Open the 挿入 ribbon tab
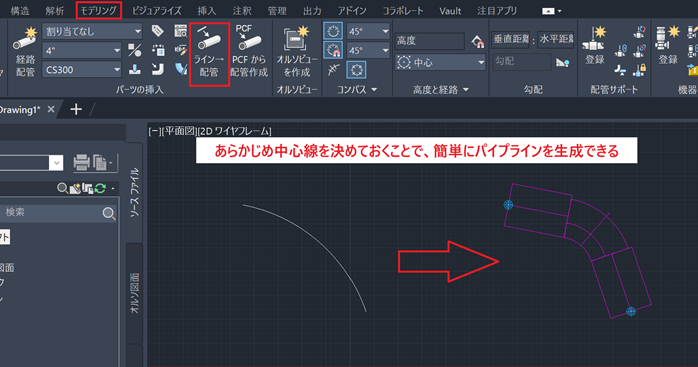Screen dimensions: 698x367 (207, 11)
